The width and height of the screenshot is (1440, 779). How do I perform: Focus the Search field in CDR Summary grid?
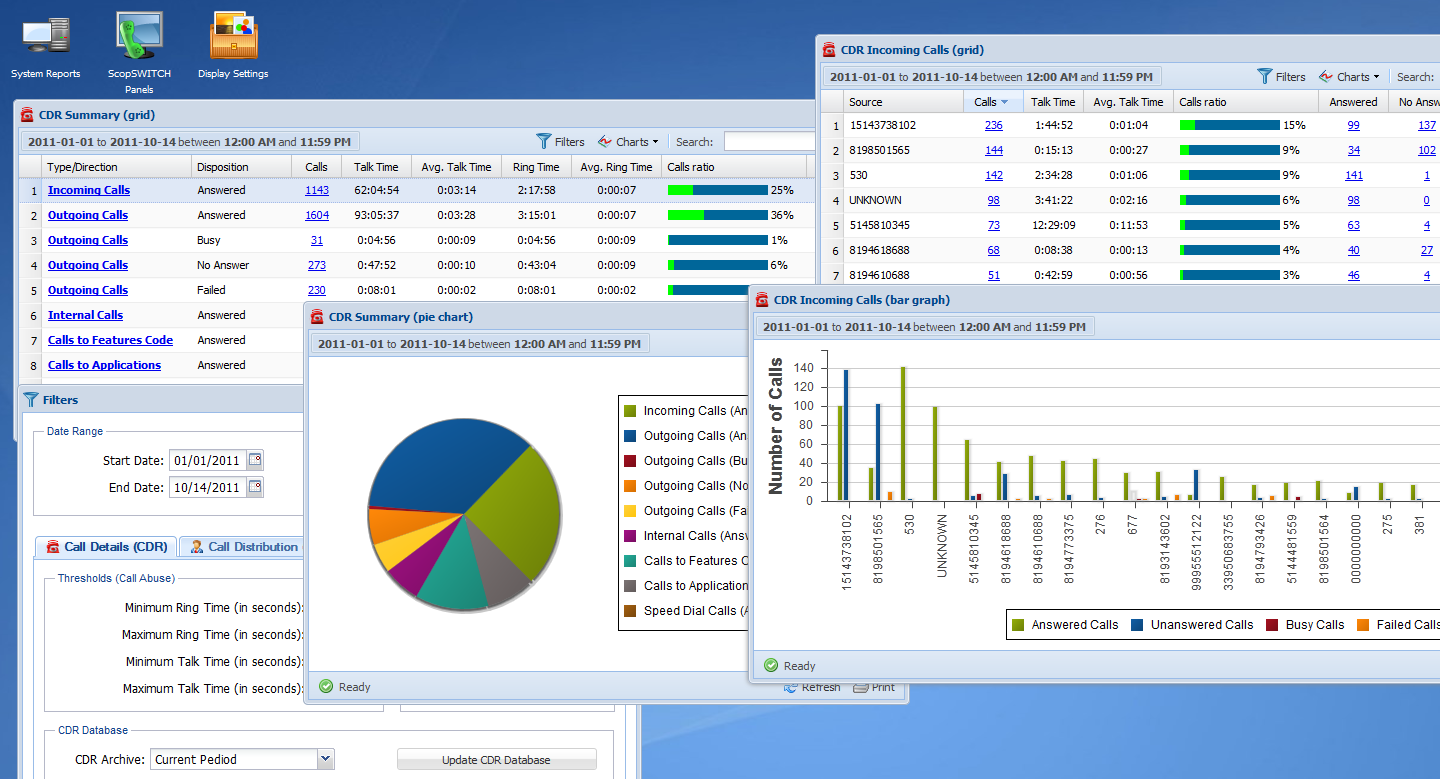(x=769, y=142)
